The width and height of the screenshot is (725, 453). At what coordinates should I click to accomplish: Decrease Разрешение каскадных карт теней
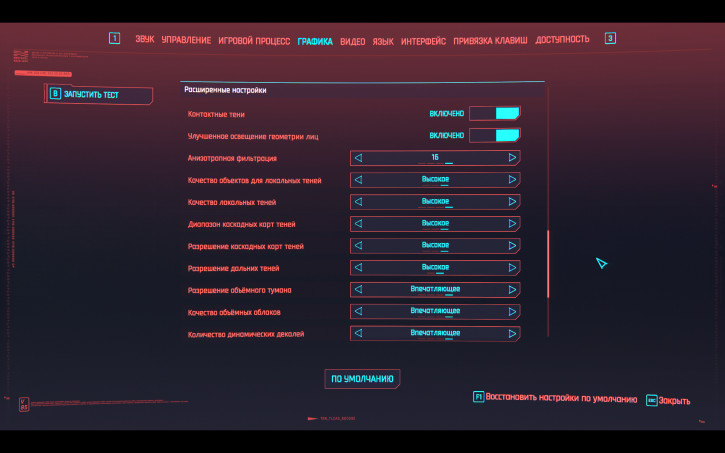(358, 246)
